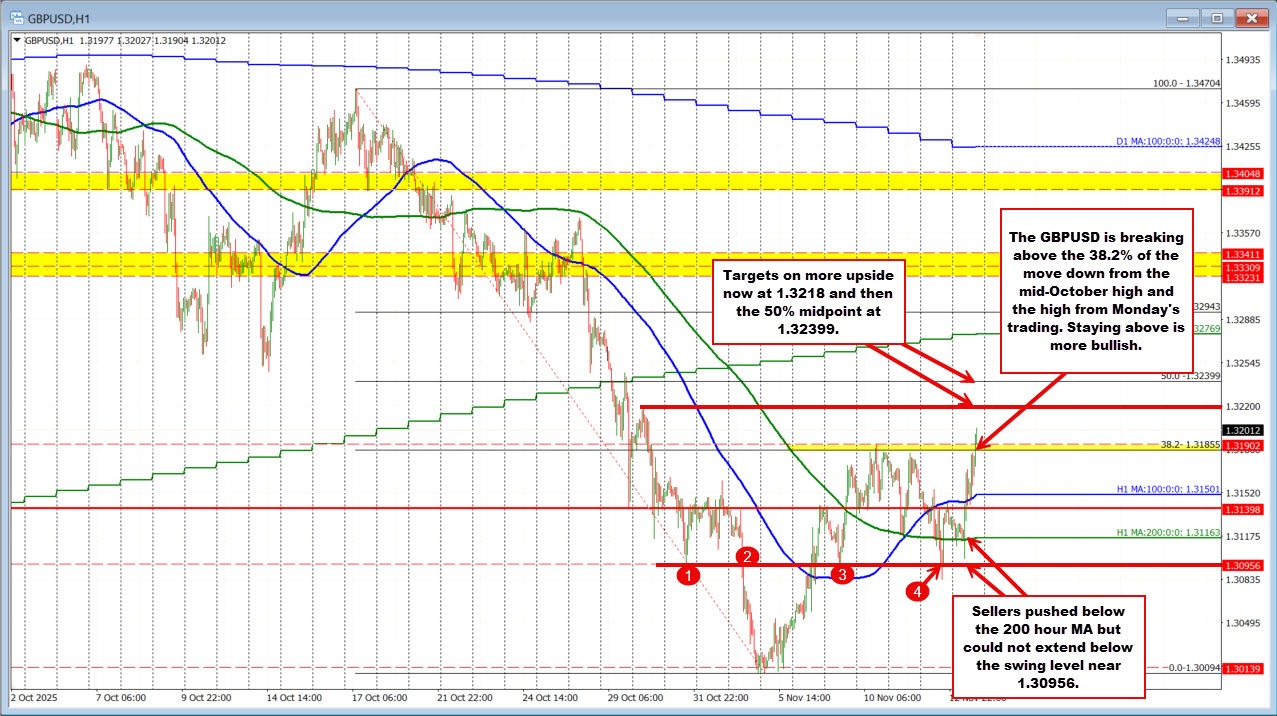Click the current price tag 1.32012 on the axis

pos(1244,431)
